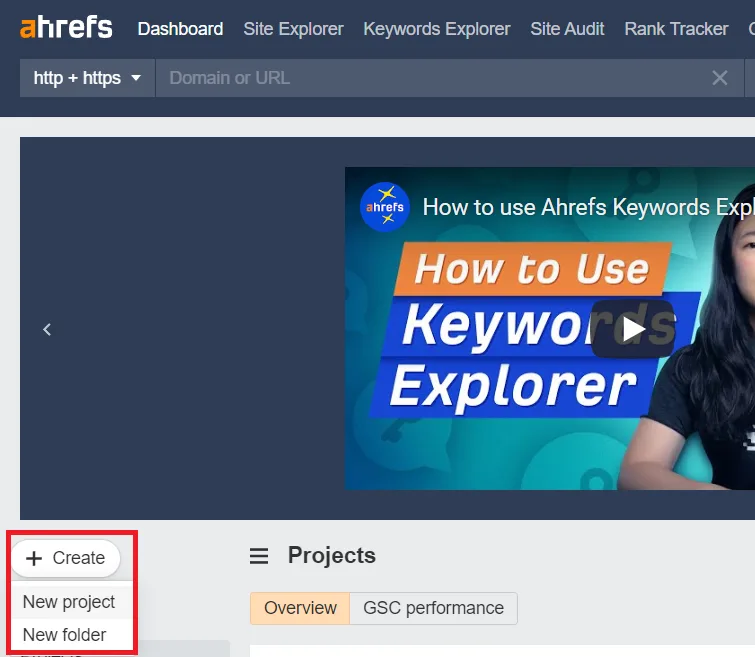
Task: Open the Dashboard menu item
Action: point(180,29)
